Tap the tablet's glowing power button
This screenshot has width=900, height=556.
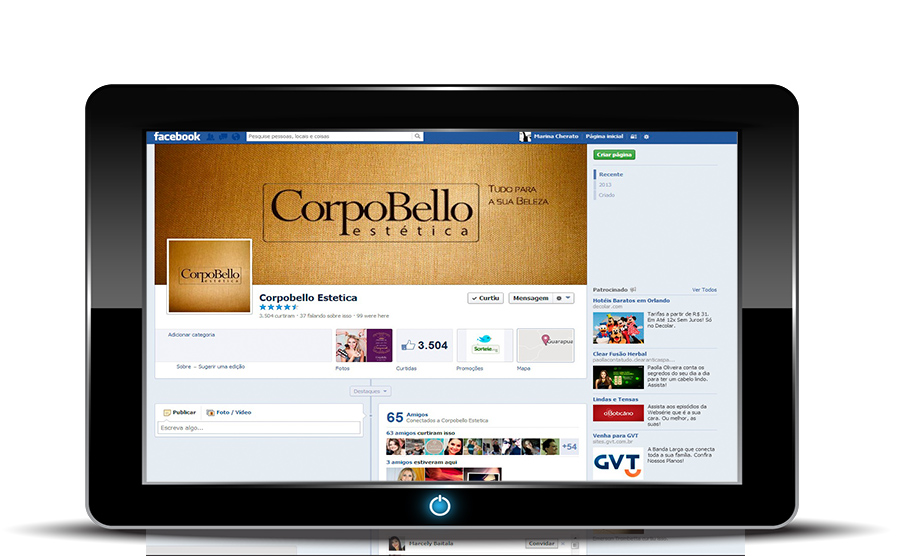click(x=440, y=506)
